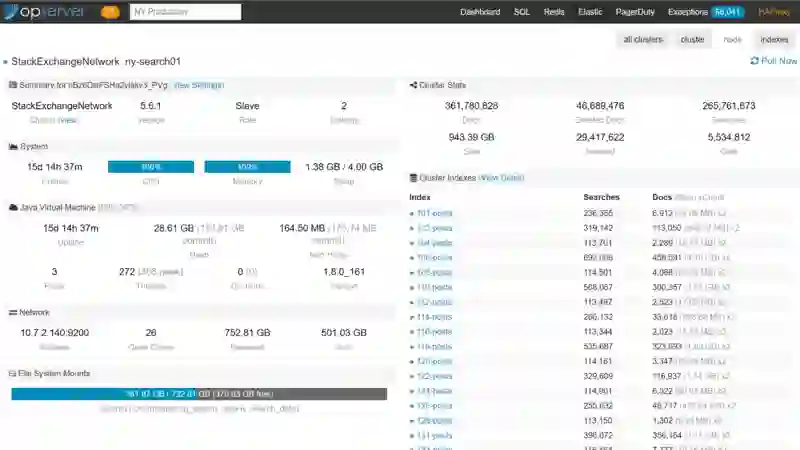Click the file system mount usage bar
This screenshot has height=450, width=800.
coord(199,394)
